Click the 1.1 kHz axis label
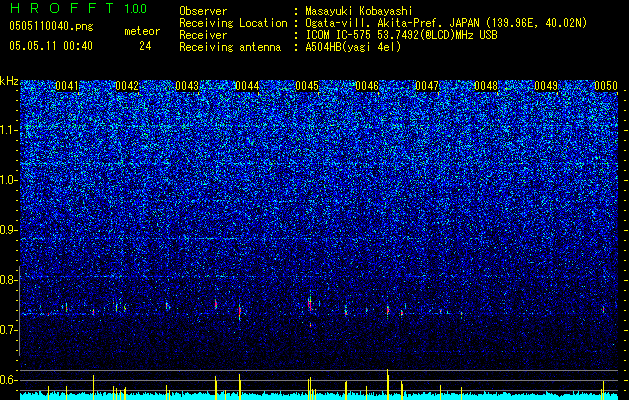The image size is (629, 400). [8, 130]
